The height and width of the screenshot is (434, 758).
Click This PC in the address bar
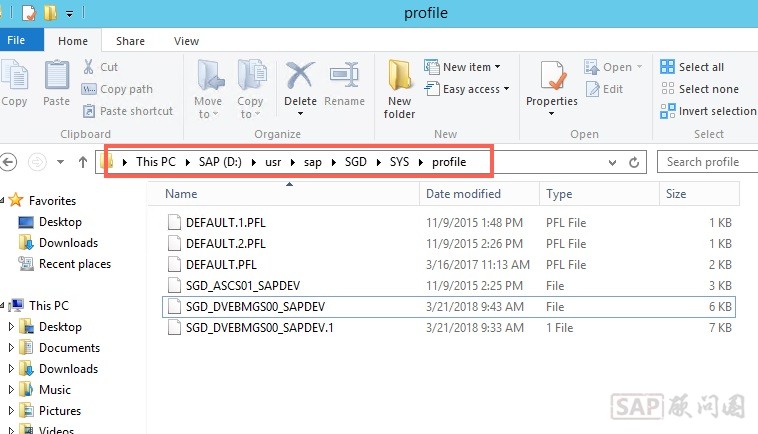[156, 161]
